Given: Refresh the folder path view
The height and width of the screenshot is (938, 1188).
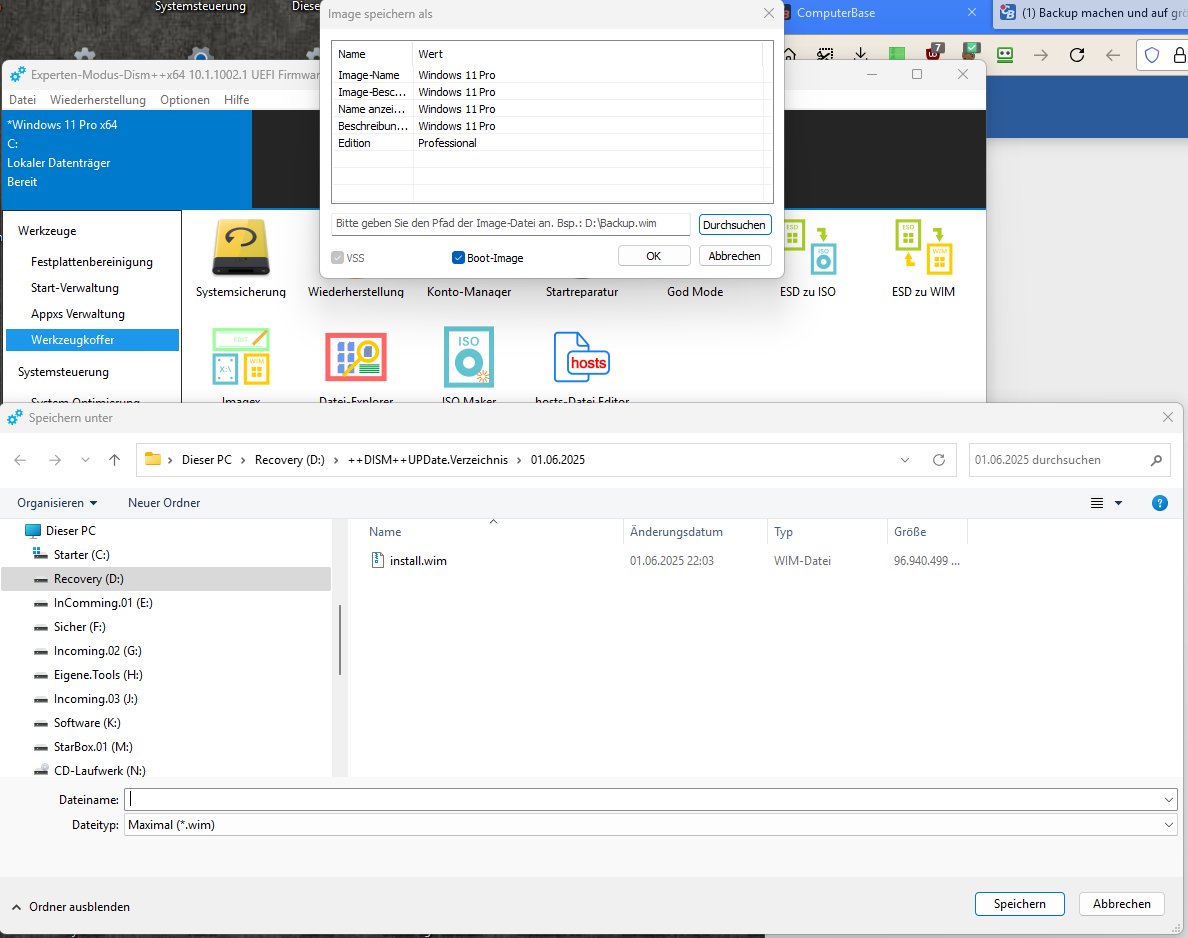Looking at the screenshot, I should (x=939, y=460).
